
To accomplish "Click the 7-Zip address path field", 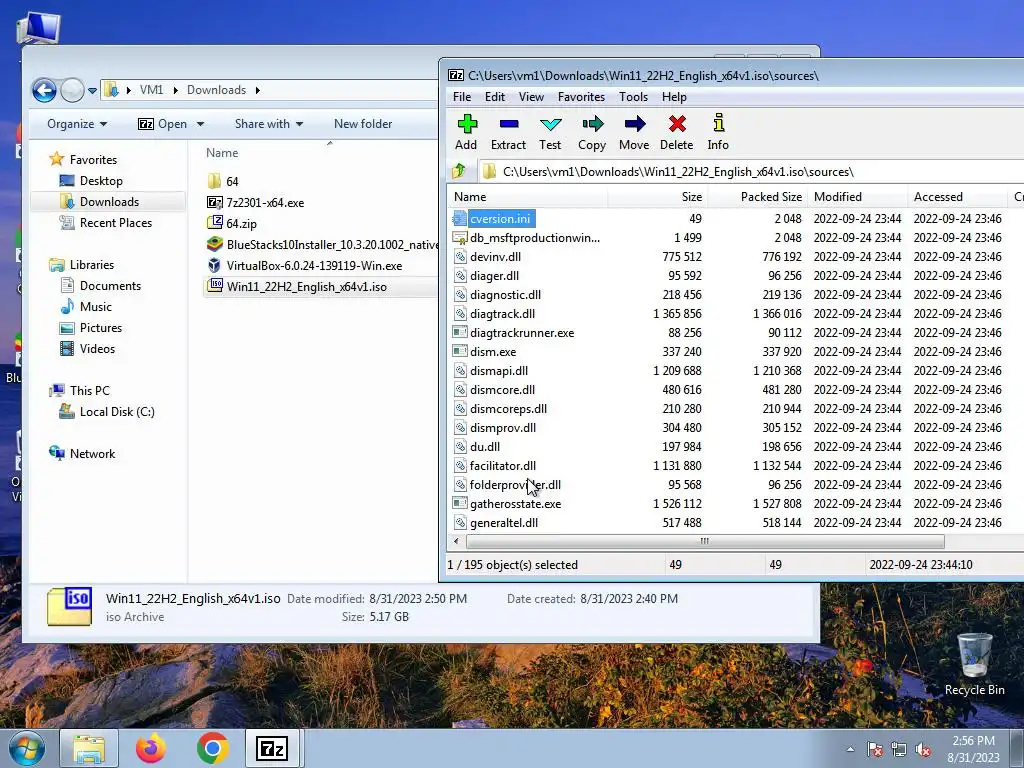I will 751,172.
